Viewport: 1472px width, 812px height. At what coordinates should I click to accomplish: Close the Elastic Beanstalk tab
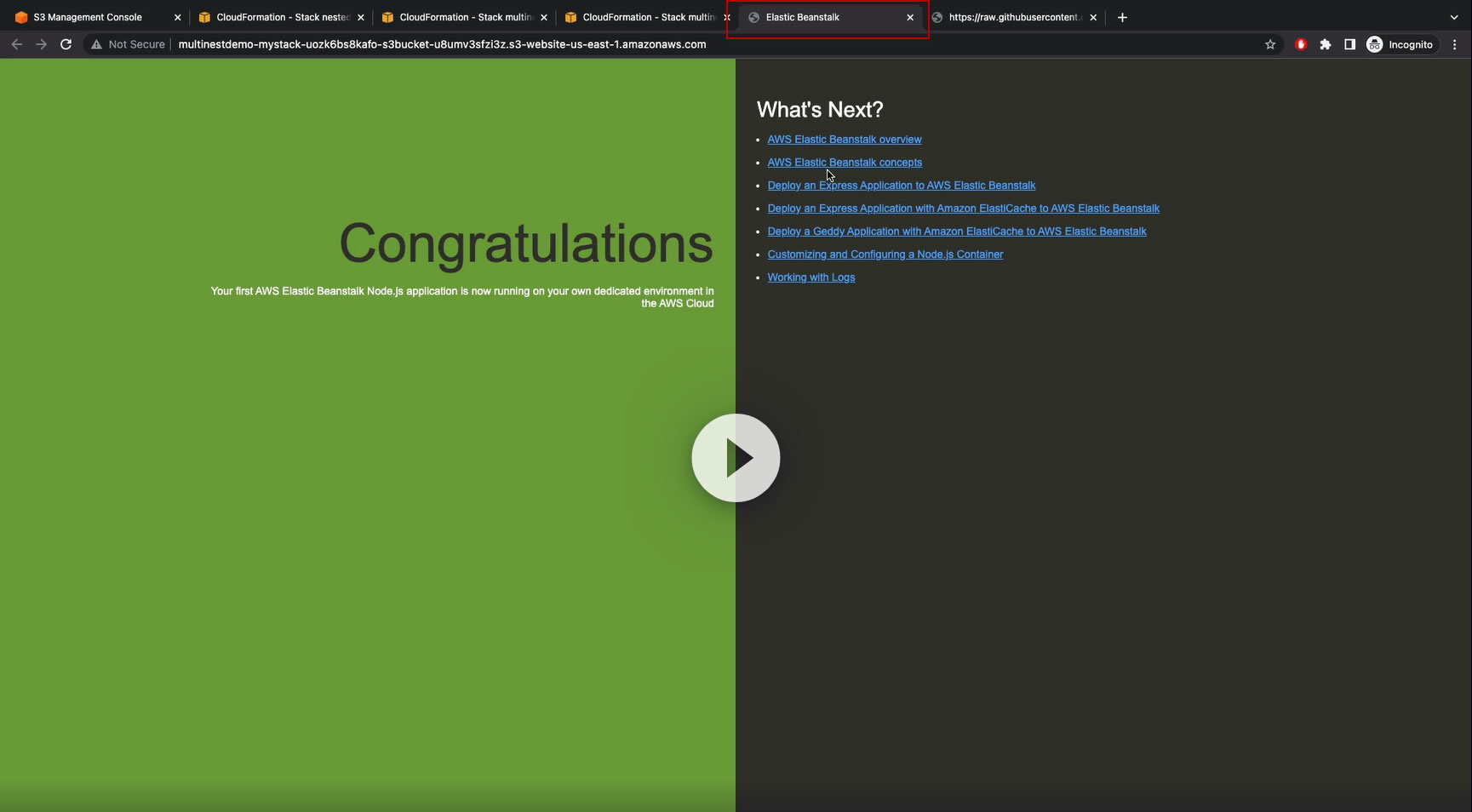tap(910, 17)
